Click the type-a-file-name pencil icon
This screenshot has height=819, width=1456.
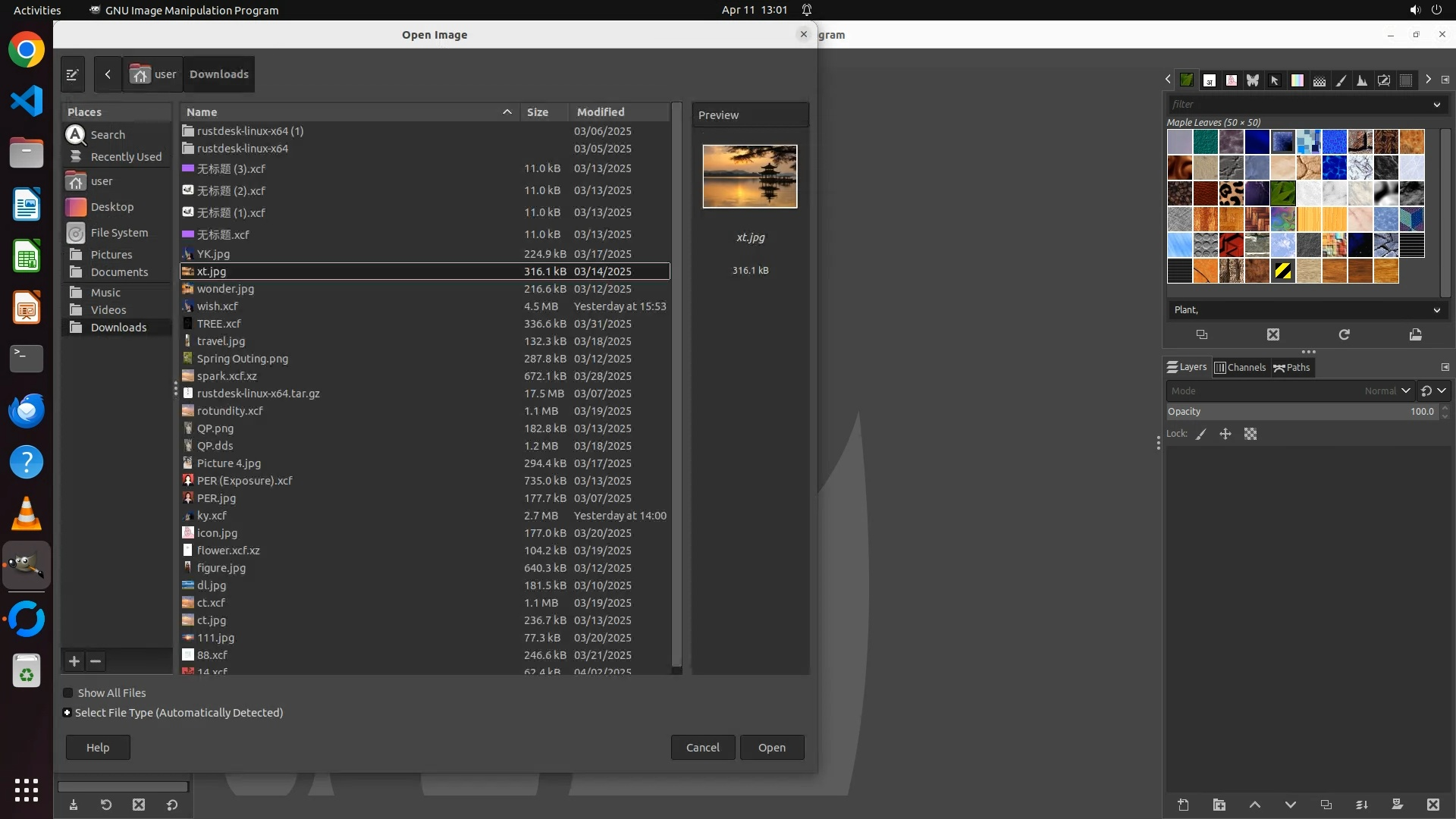pyautogui.click(x=72, y=74)
